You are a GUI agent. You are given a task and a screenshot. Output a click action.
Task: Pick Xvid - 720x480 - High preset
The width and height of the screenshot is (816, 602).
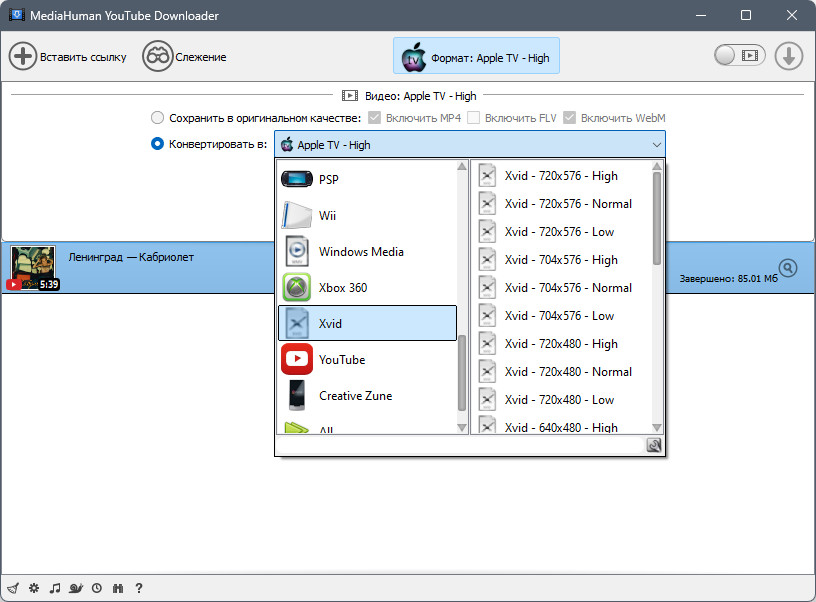[562, 344]
